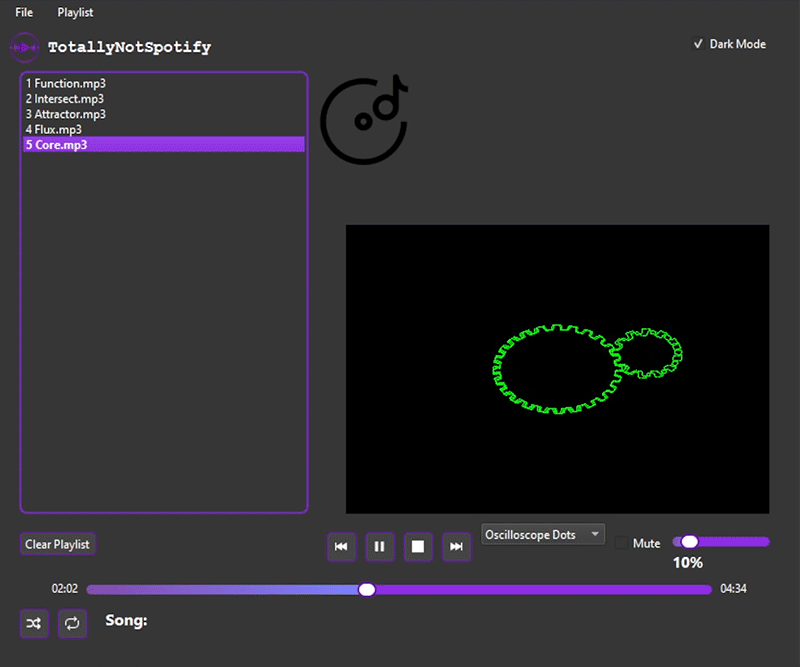Viewport: 800px width, 667px height.
Task: Click the TotallyNotSpotify logo icon
Action: coord(24,47)
